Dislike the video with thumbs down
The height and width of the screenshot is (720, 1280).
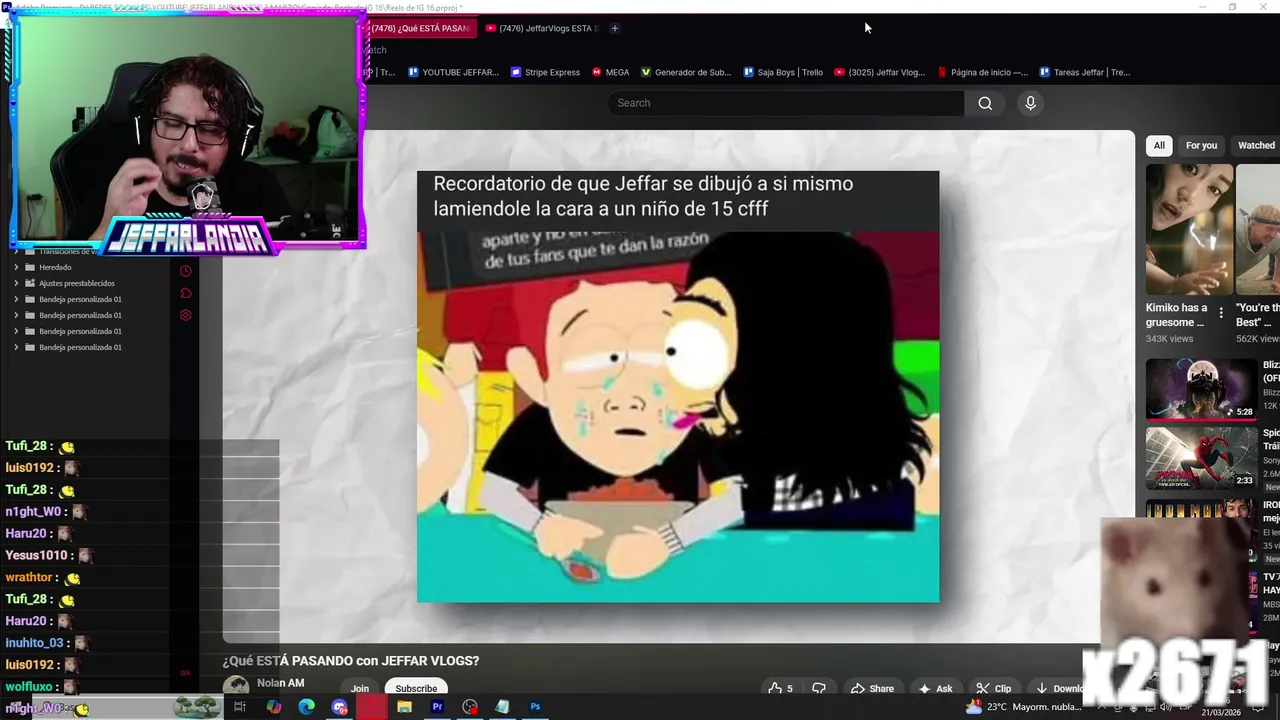(x=819, y=688)
